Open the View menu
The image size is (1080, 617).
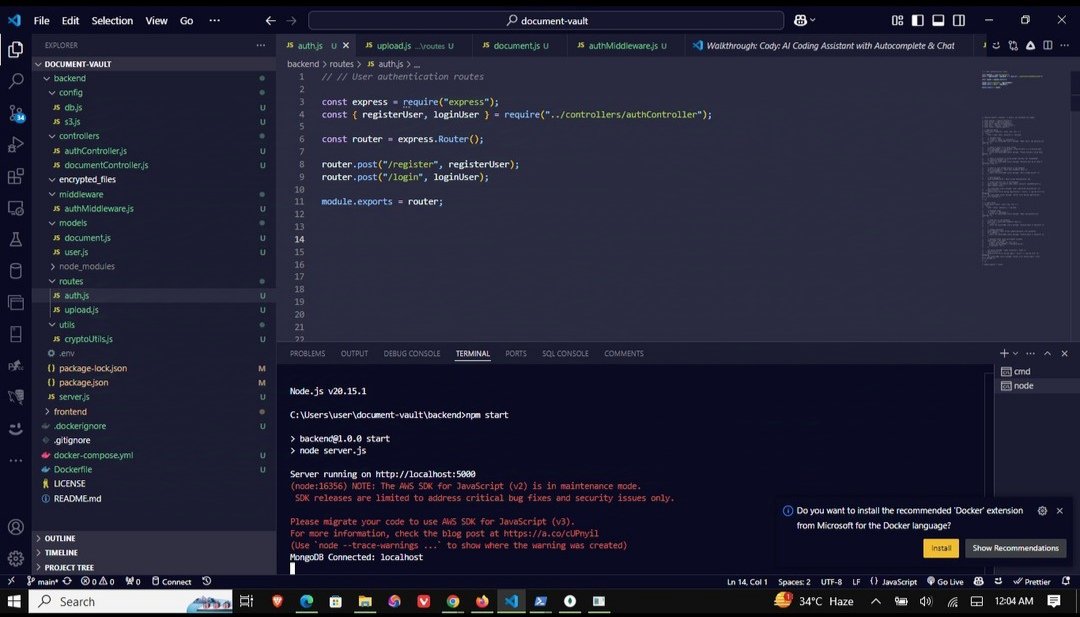pyautogui.click(x=156, y=20)
